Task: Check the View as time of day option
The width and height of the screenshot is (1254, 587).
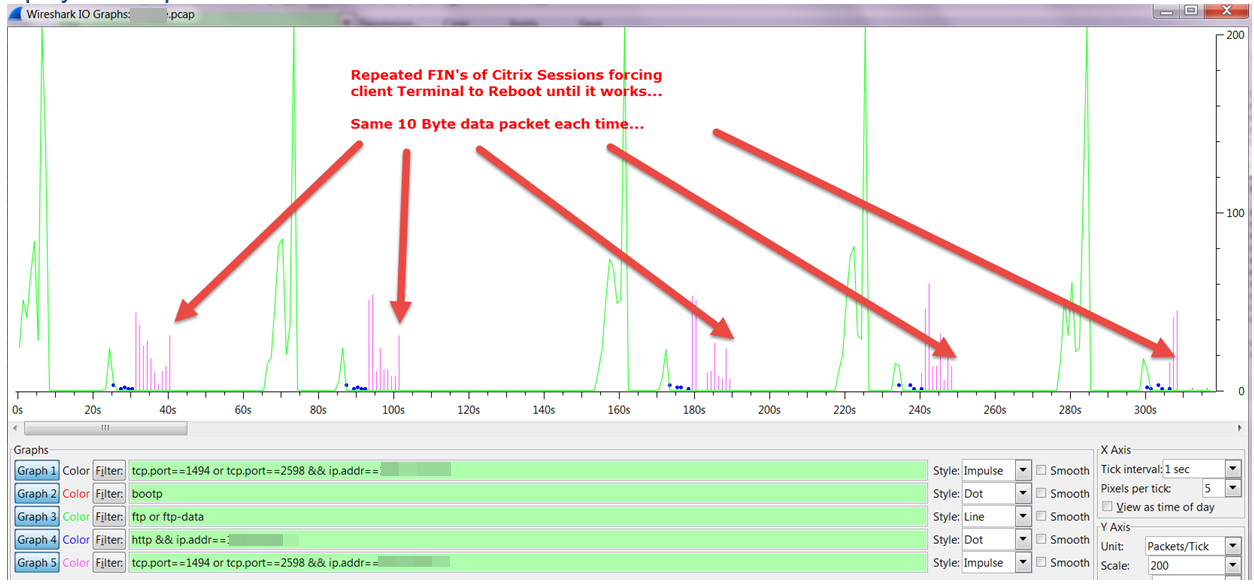Action: [x=1107, y=507]
